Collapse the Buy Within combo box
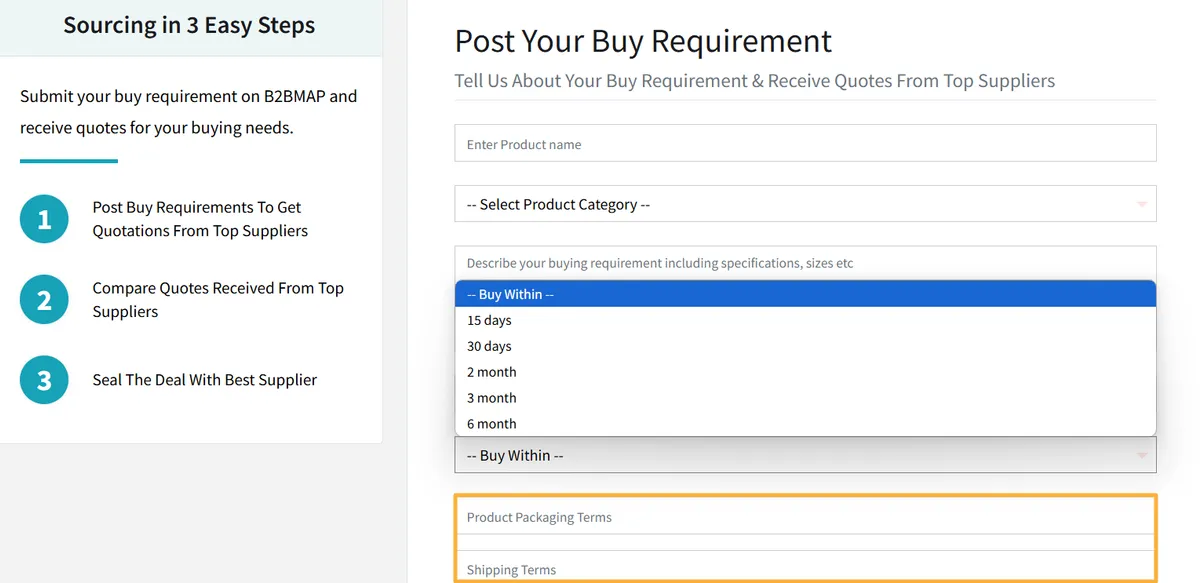This screenshot has width=1200, height=583. pyautogui.click(x=805, y=455)
